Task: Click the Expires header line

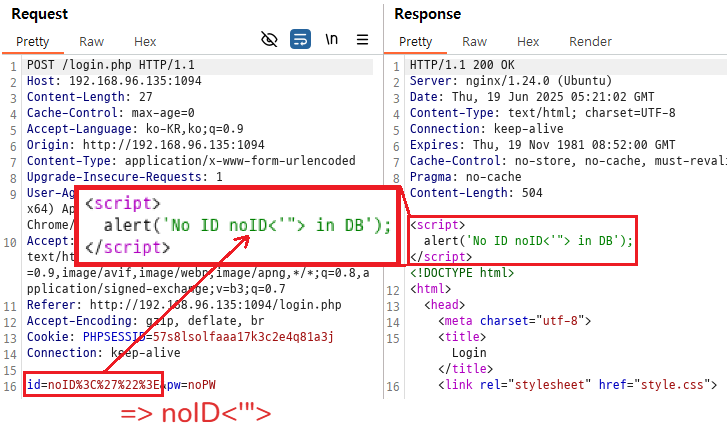Action: (x=542, y=145)
